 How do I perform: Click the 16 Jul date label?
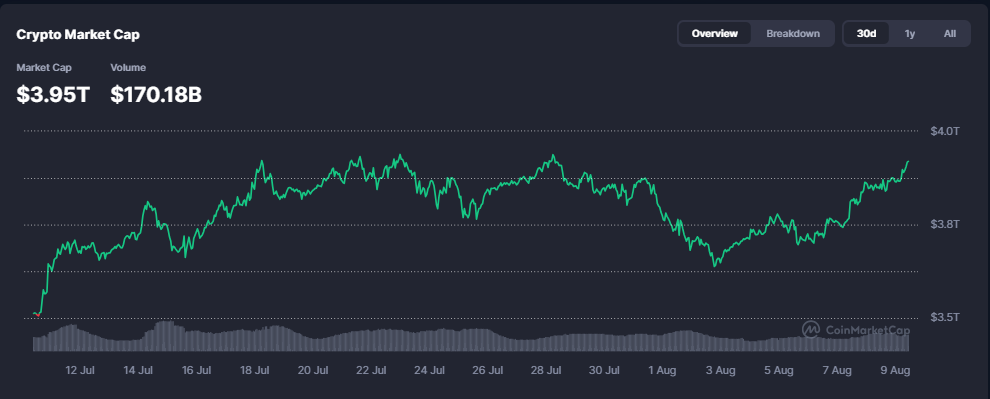196,371
